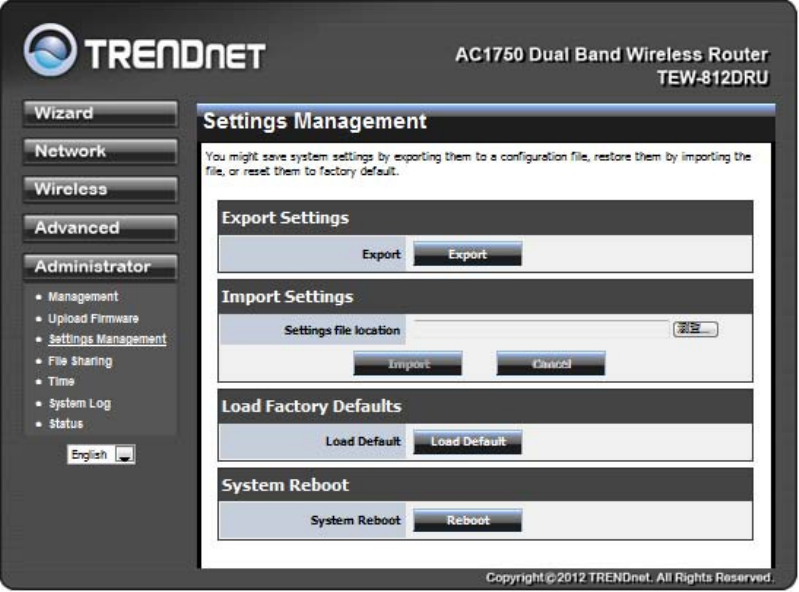Click the settings file location field

click(x=541, y=329)
